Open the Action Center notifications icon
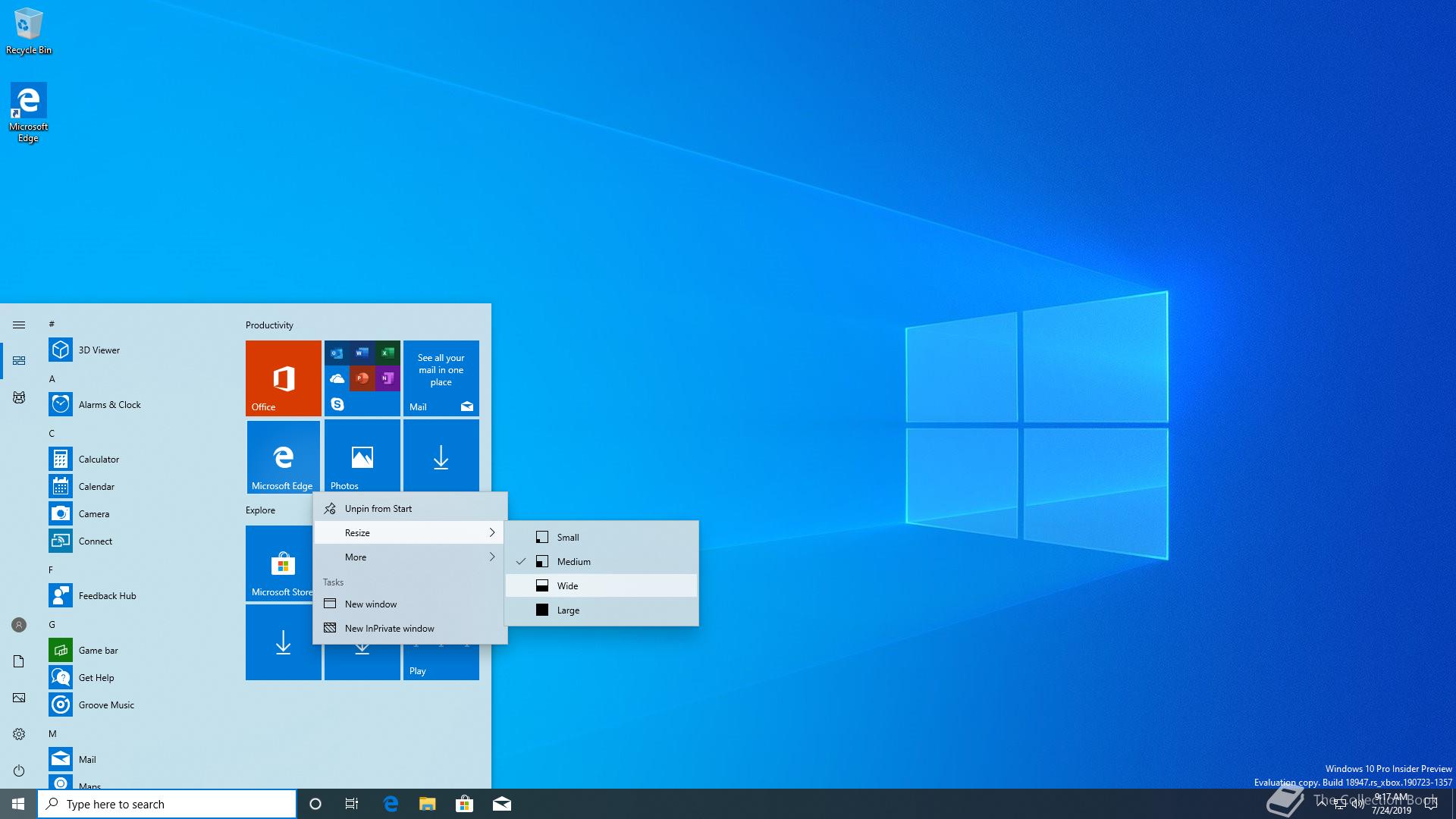The image size is (1456, 819). click(x=1431, y=804)
